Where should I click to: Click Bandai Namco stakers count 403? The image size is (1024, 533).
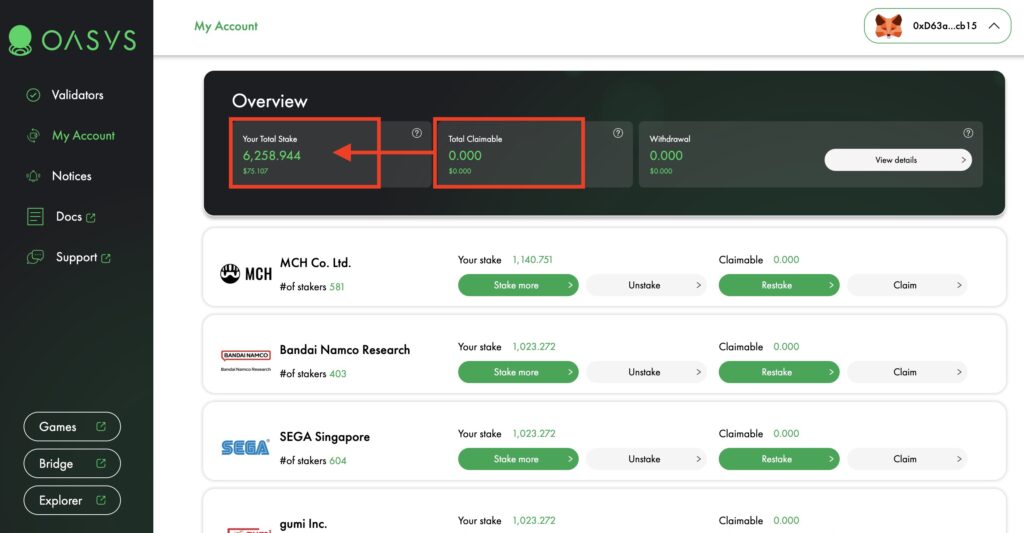pos(338,374)
